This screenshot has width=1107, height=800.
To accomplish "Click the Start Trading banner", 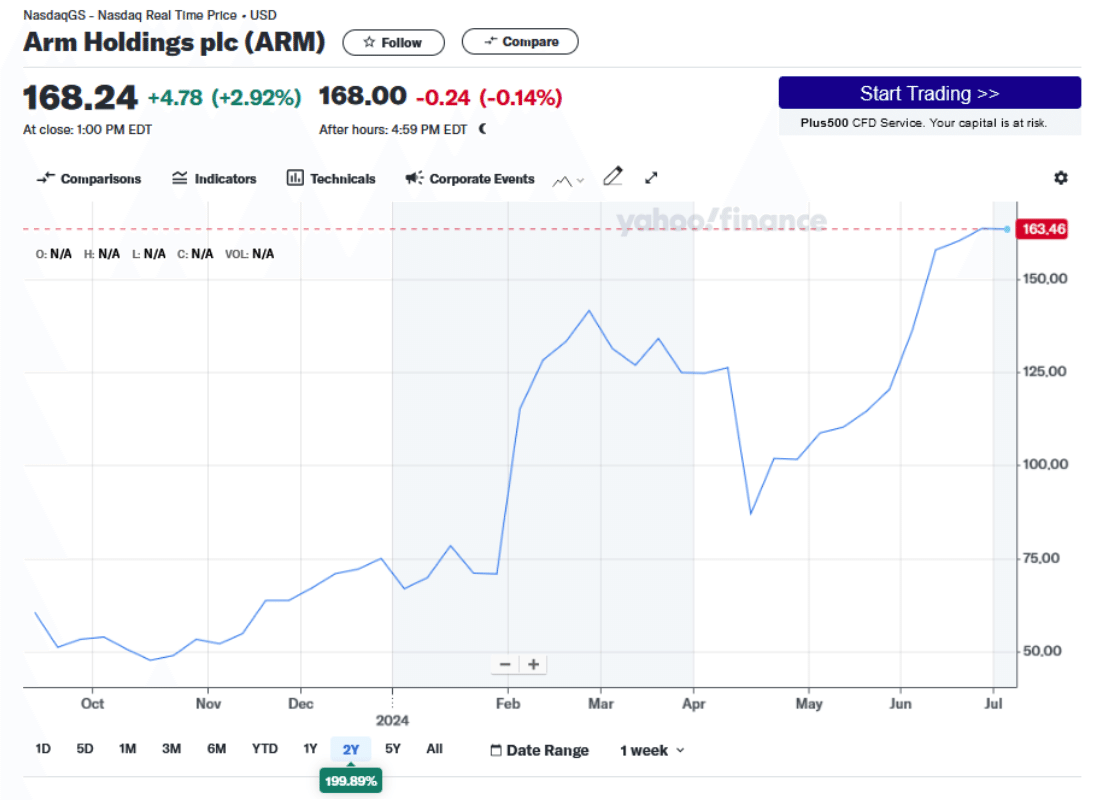I will [x=929, y=93].
